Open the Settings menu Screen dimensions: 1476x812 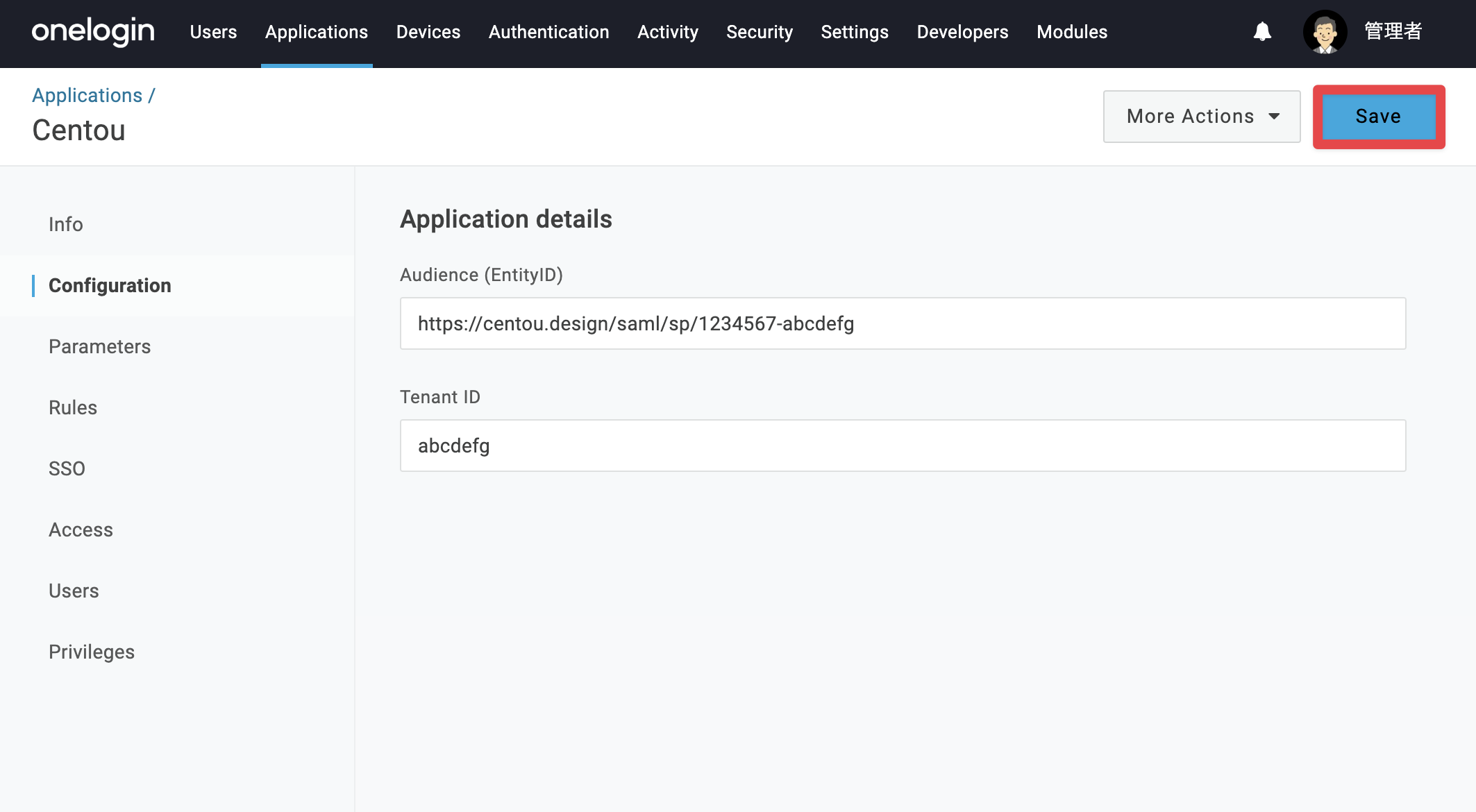[x=855, y=32]
